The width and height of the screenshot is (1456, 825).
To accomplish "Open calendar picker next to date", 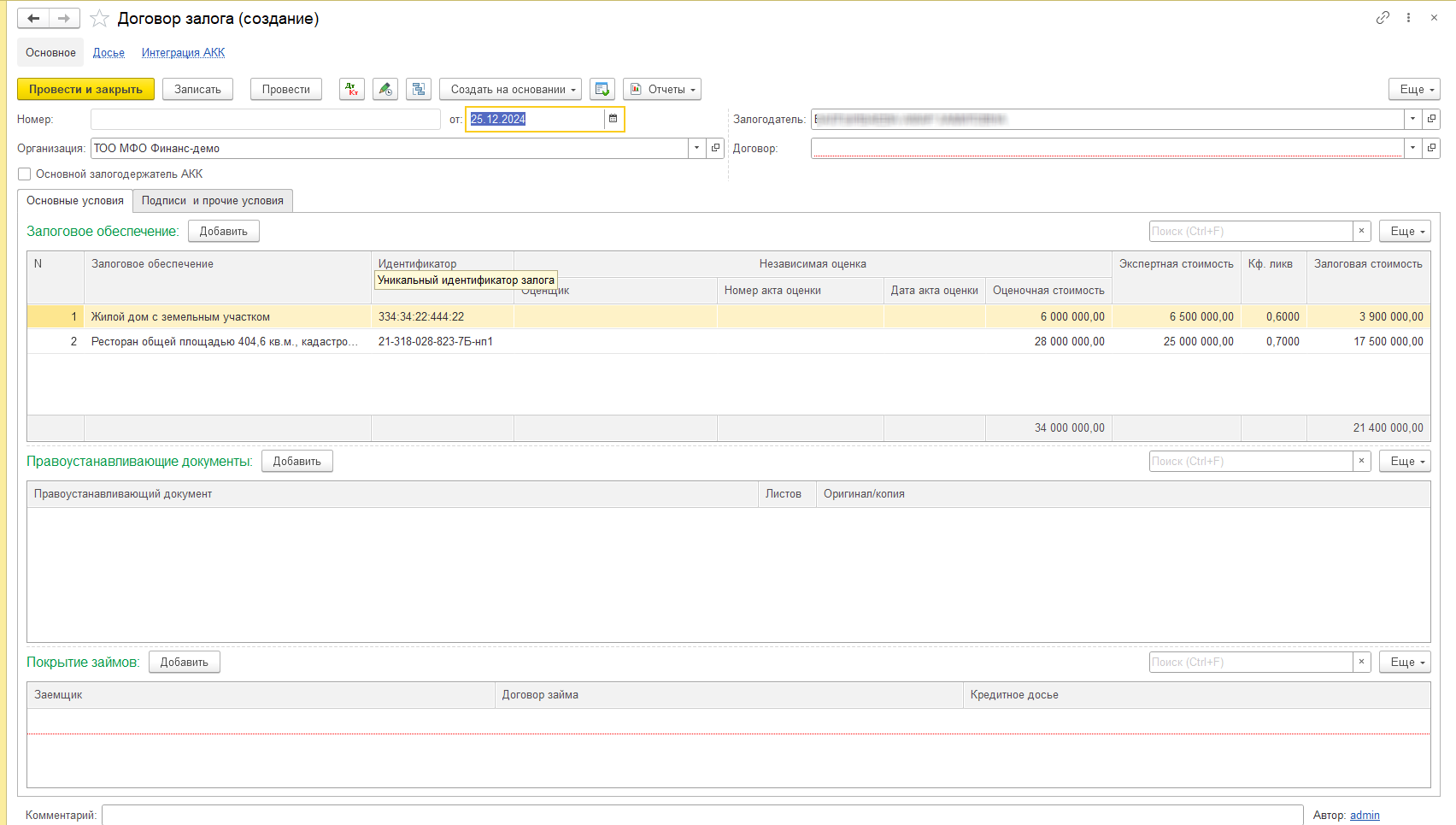I will [x=613, y=119].
